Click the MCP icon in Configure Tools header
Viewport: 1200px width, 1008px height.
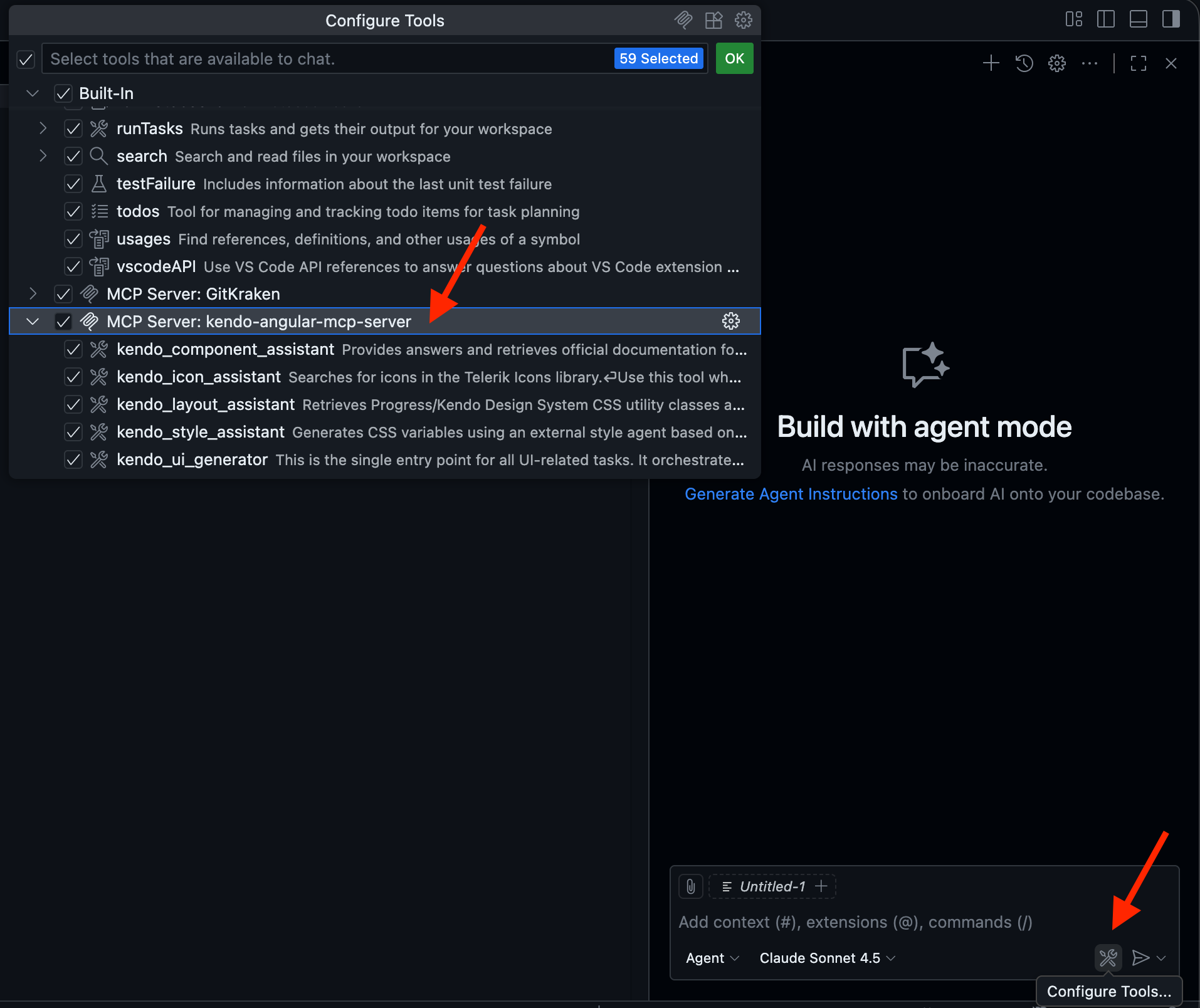(683, 21)
